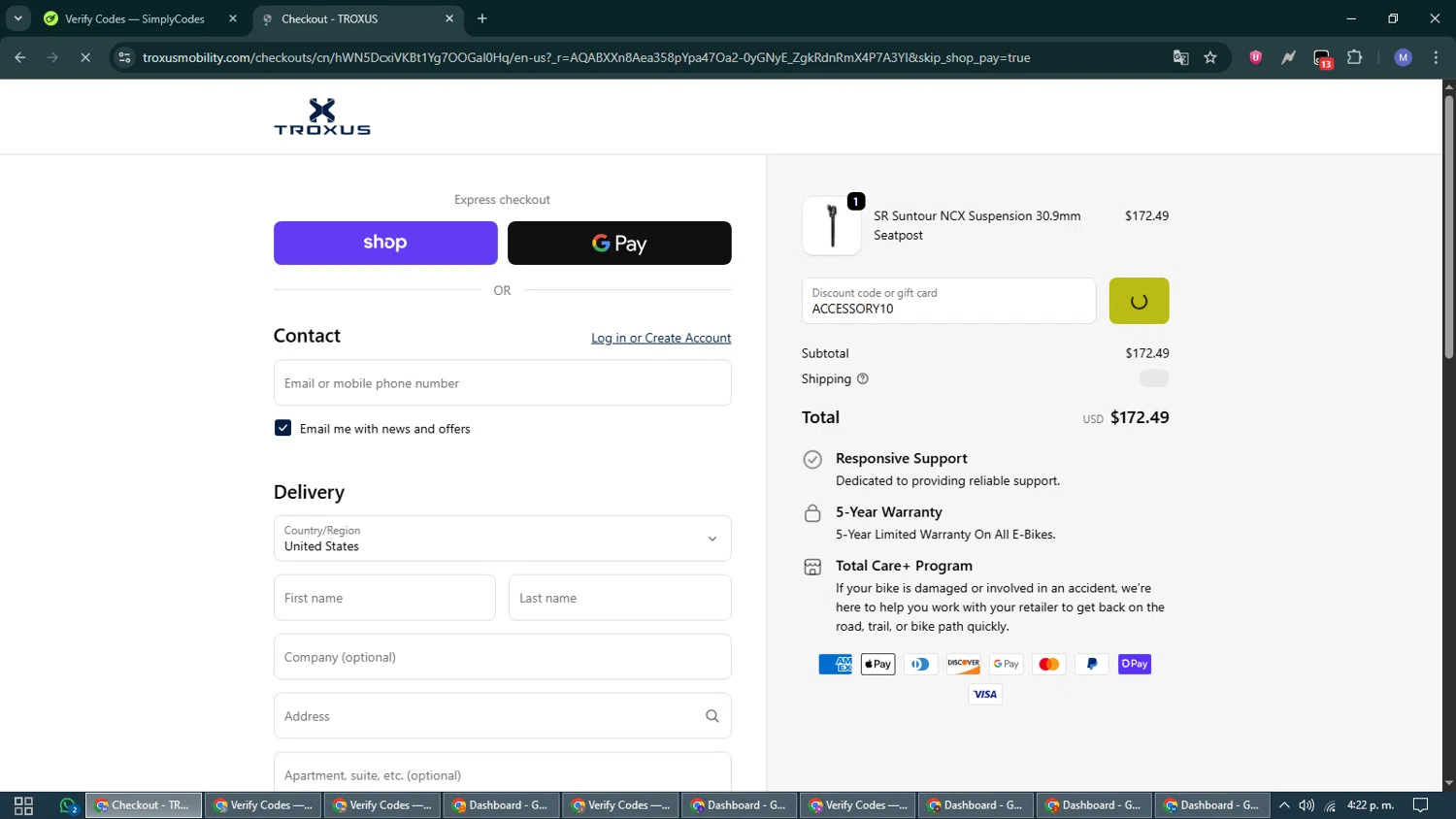Pay with the Shop Pay express button
1456x819 pixels.
tap(385, 243)
